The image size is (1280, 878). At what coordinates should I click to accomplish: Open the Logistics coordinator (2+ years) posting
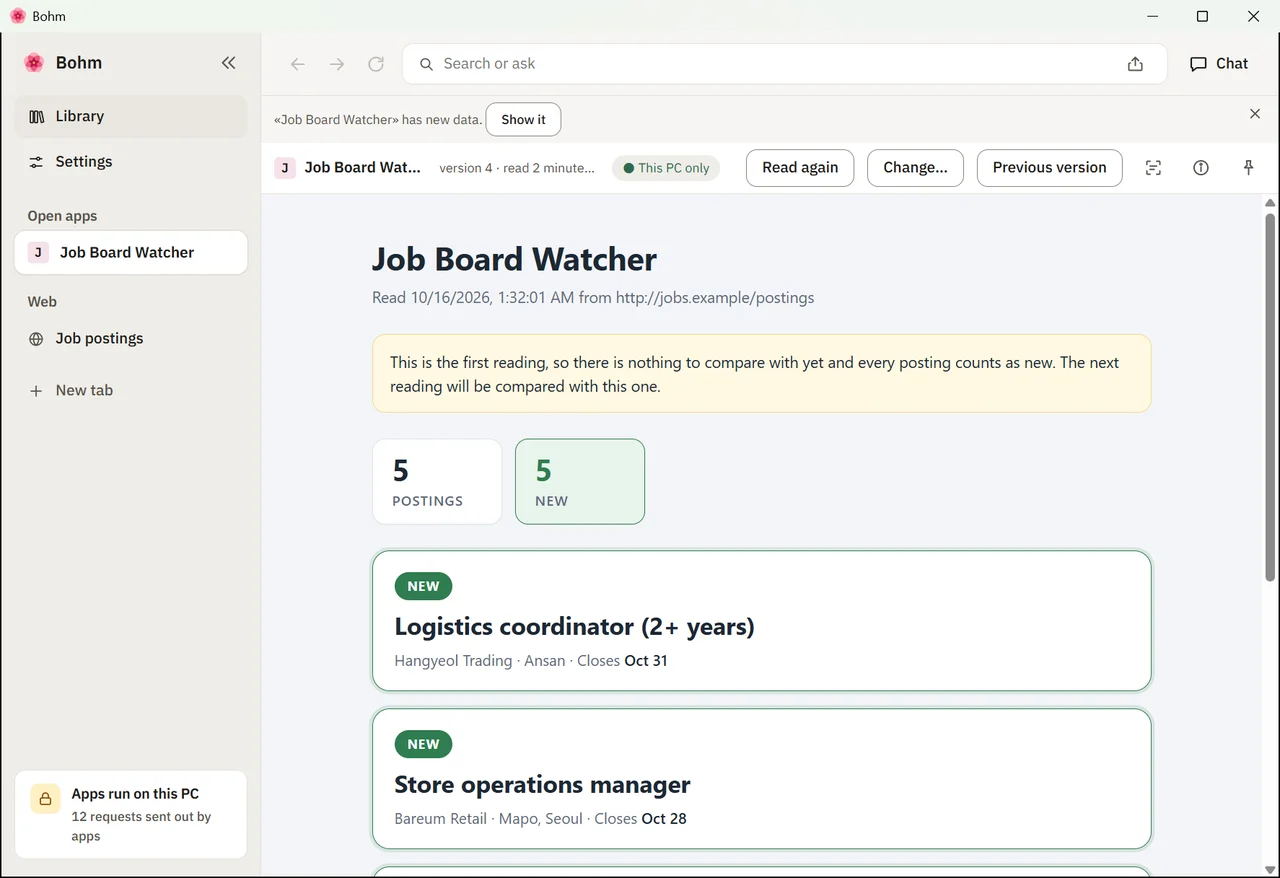[762, 621]
